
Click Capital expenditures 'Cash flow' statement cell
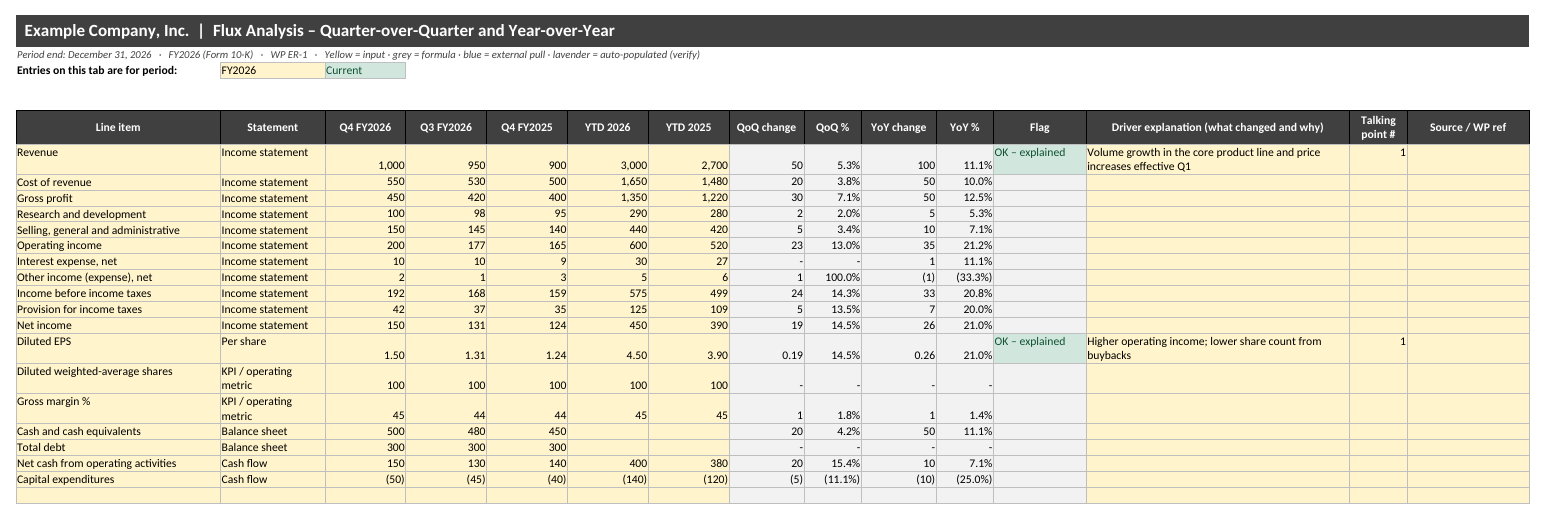[x=273, y=480]
